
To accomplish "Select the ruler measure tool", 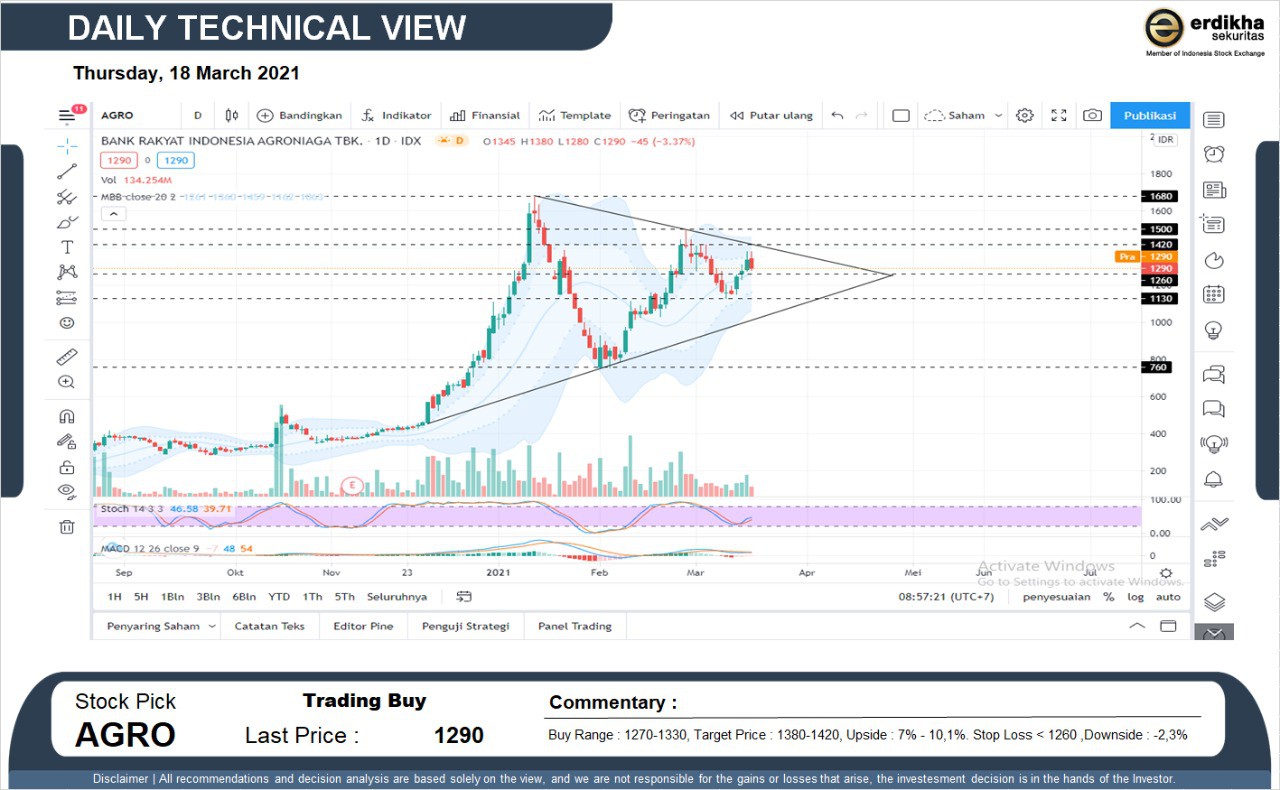I will 67,357.
